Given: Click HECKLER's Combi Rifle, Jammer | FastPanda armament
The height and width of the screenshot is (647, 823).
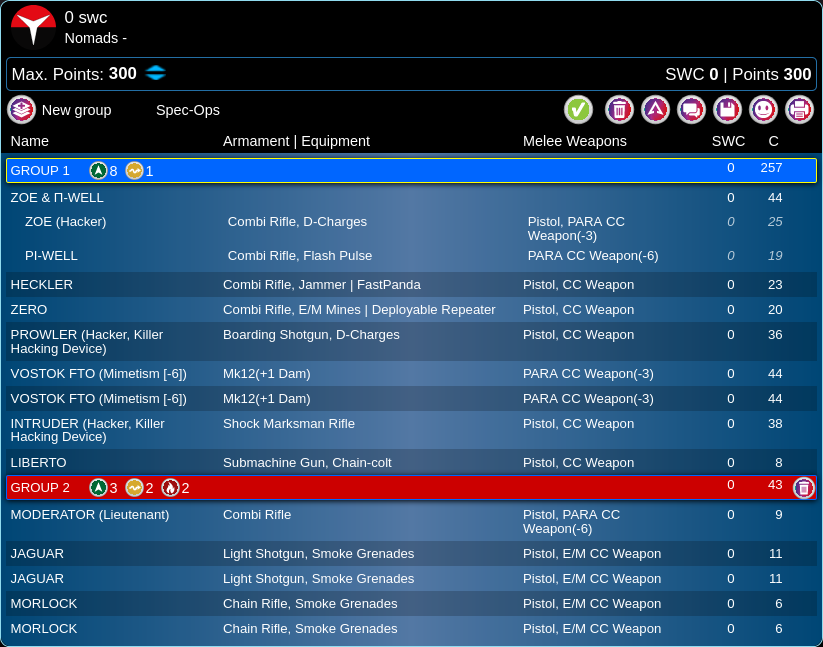Looking at the screenshot, I should (x=322, y=284).
